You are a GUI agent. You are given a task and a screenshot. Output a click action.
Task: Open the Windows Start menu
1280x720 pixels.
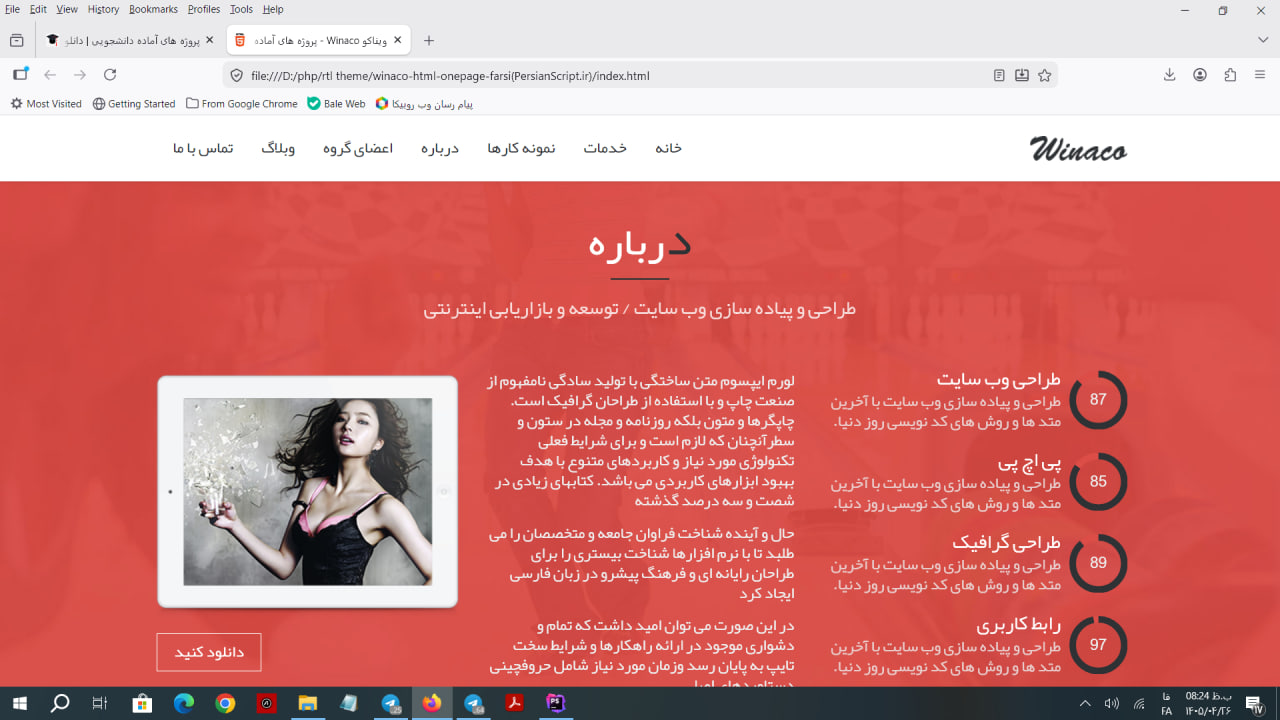19,703
